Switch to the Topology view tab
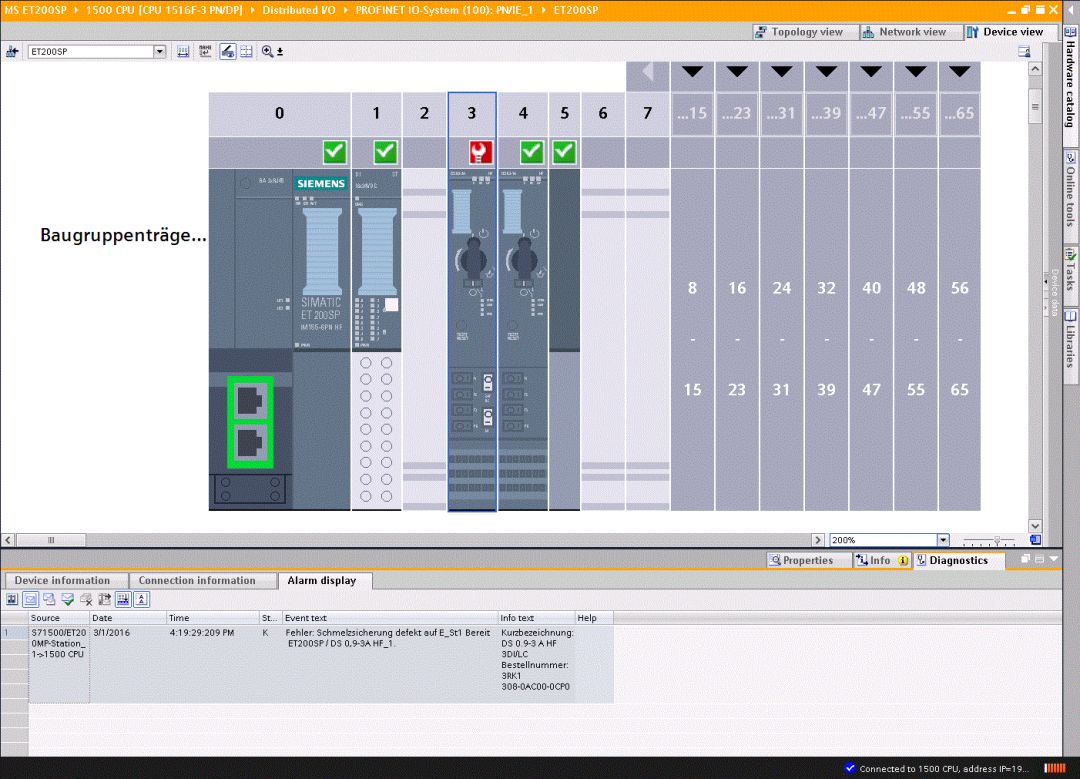 (798, 32)
